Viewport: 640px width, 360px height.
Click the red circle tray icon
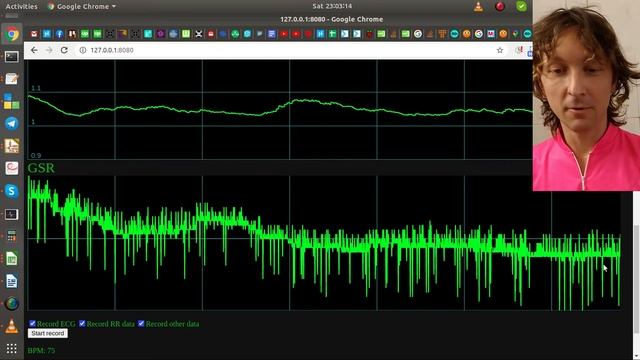pos(500,7)
